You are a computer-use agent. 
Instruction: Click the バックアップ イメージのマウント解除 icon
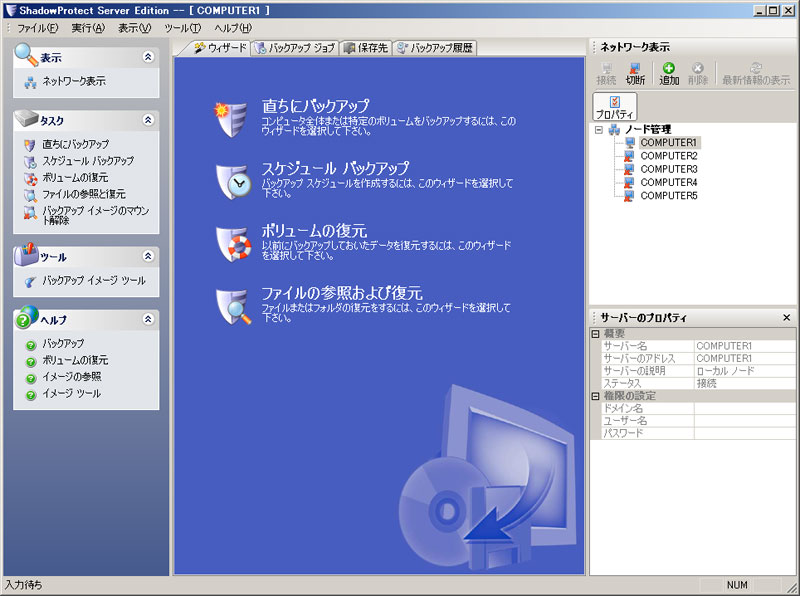pos(30,212)
